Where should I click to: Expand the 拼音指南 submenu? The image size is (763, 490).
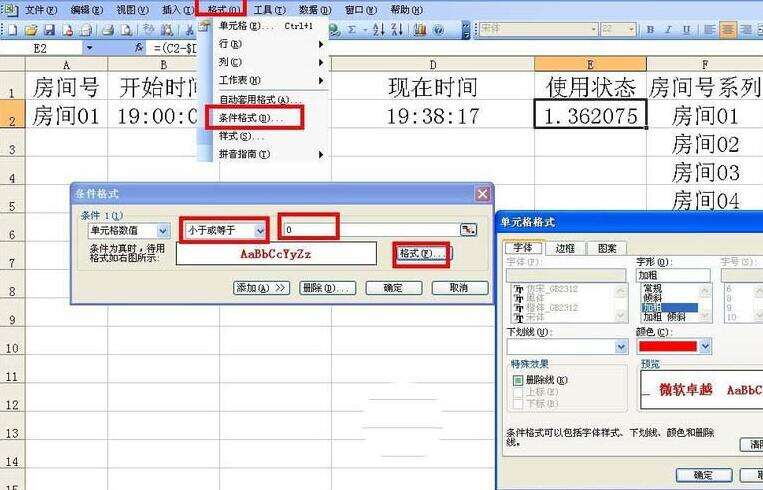[x=272, y=154]
